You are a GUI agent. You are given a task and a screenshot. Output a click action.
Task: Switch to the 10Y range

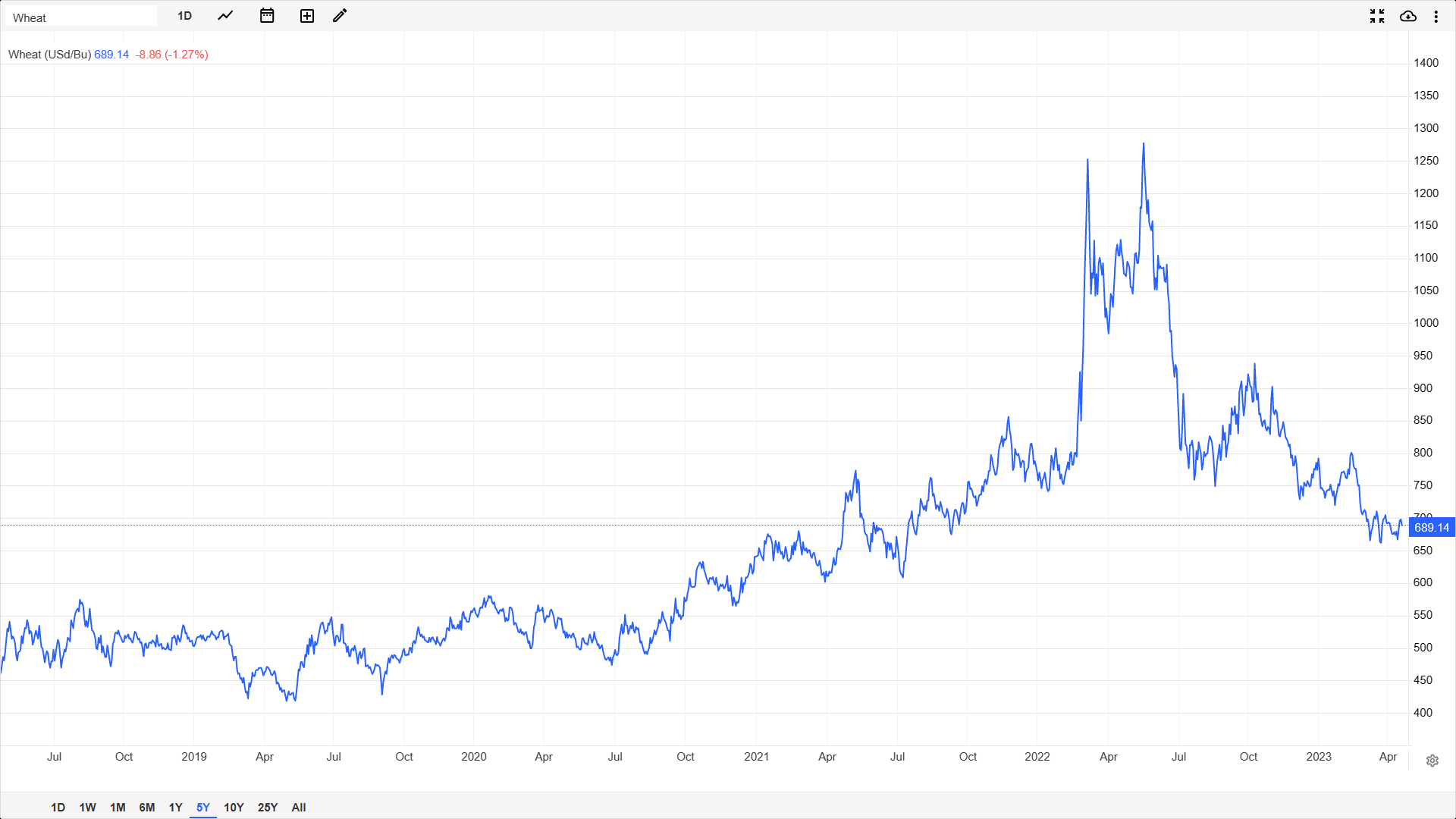[x=234, y=807]
